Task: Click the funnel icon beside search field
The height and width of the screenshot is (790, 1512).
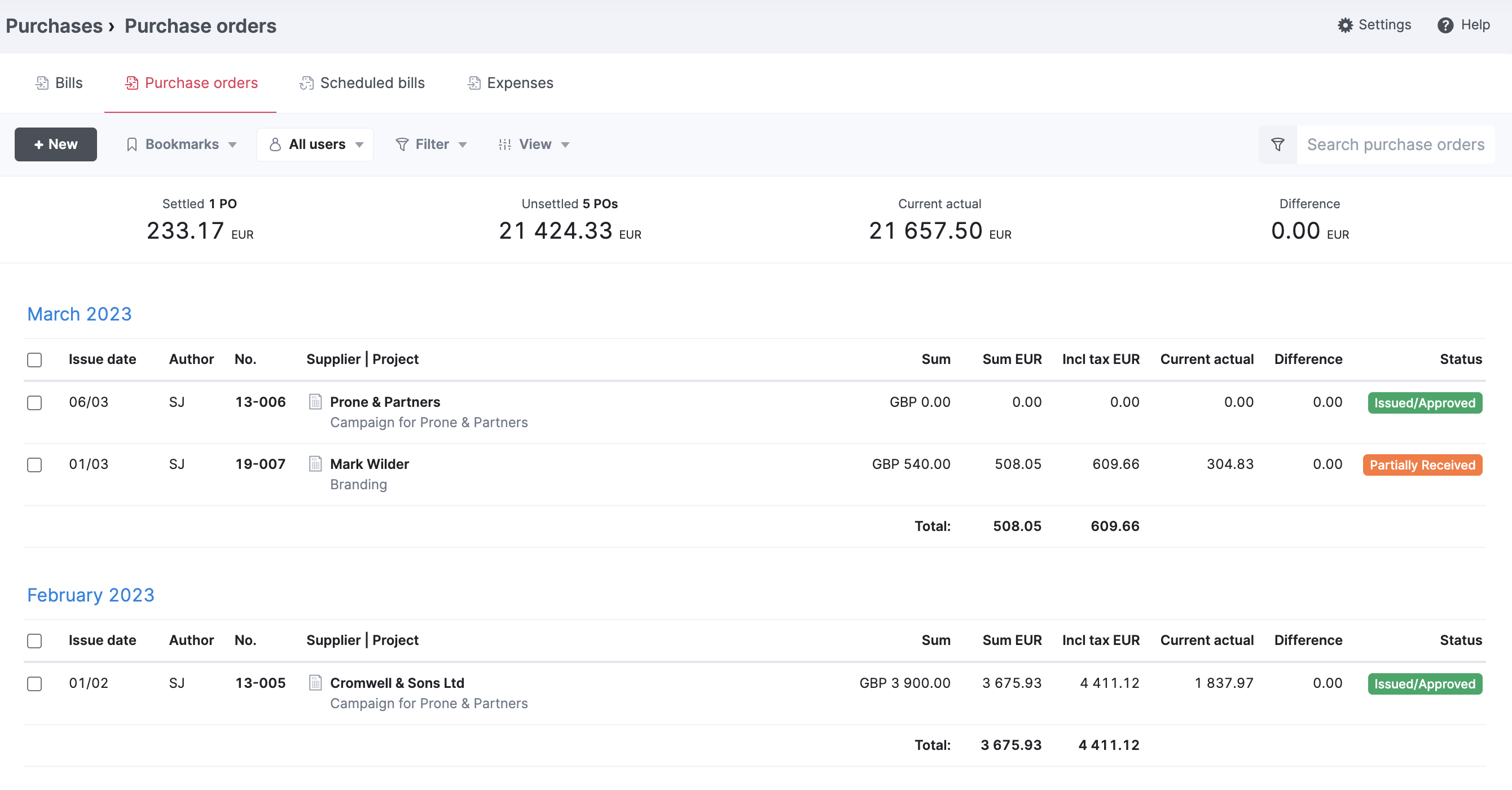Action: pyautogui.click(x=1277, y=144)
